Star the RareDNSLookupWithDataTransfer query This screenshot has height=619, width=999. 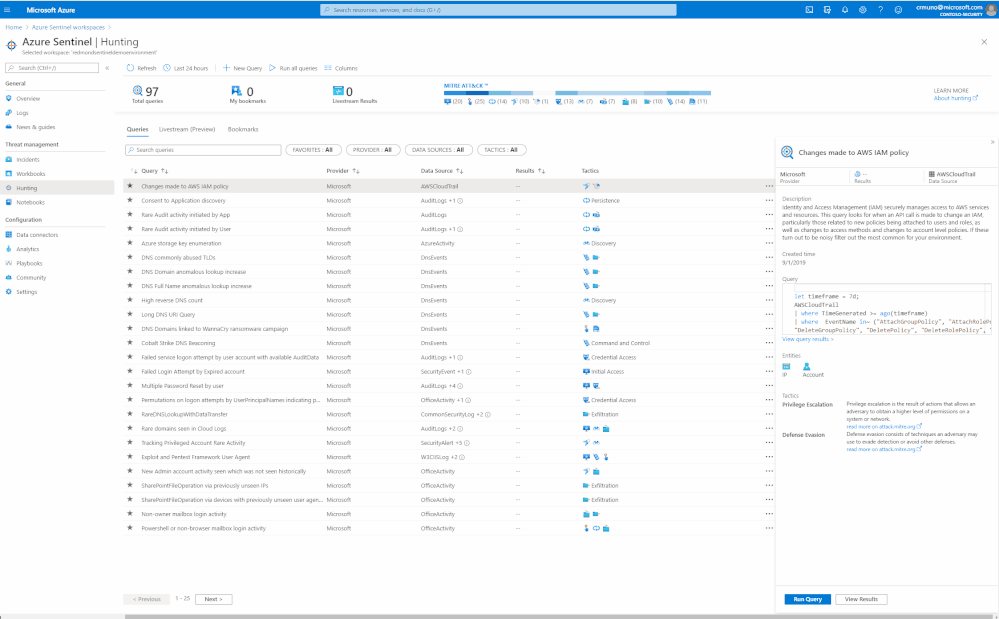pyautogui.click(x=130, y=414)
